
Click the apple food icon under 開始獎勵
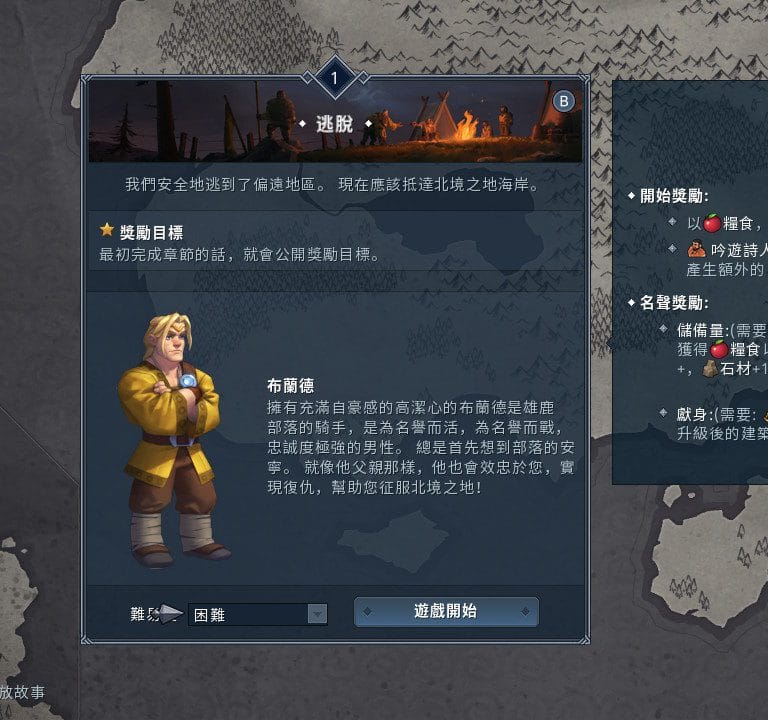[712, 223]
